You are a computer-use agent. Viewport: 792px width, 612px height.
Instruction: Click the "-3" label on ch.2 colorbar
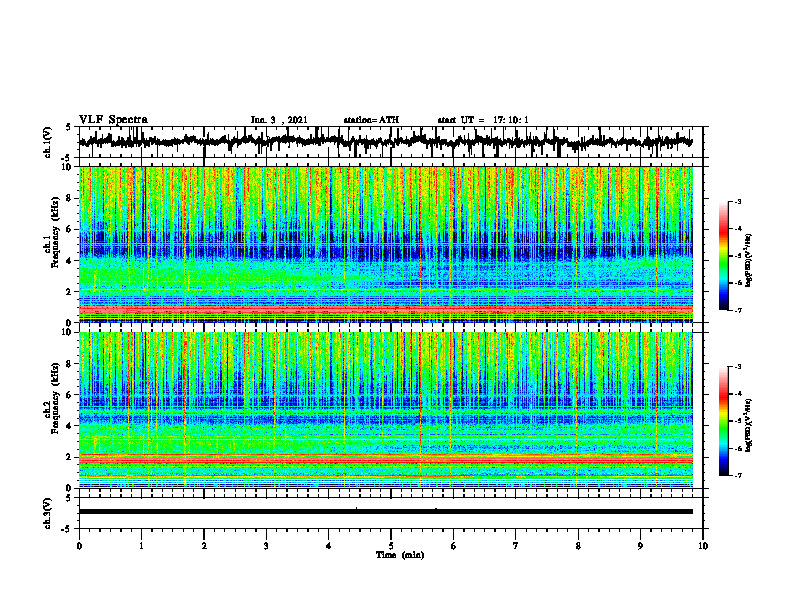tap(738, 367)
